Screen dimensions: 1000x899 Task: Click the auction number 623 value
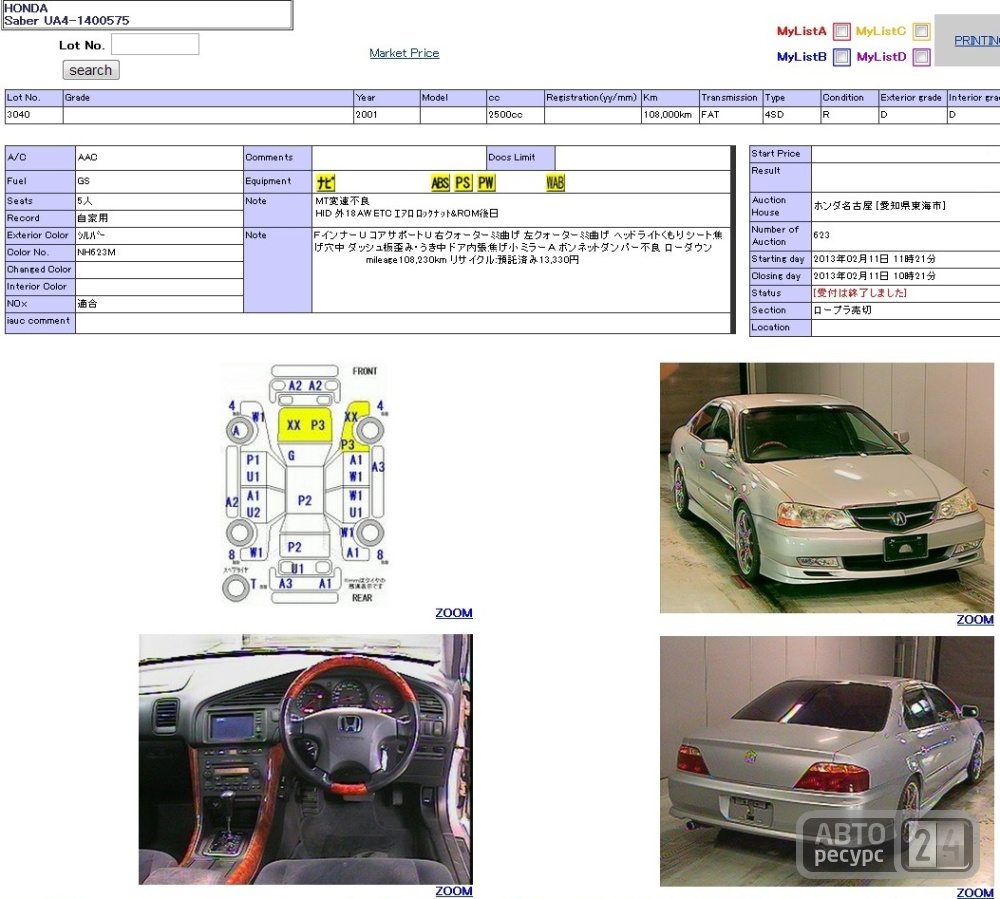pos(821,235)
